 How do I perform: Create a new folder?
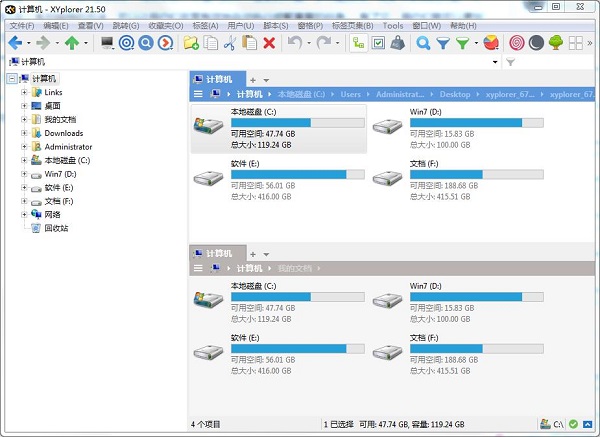click(191, 43)
